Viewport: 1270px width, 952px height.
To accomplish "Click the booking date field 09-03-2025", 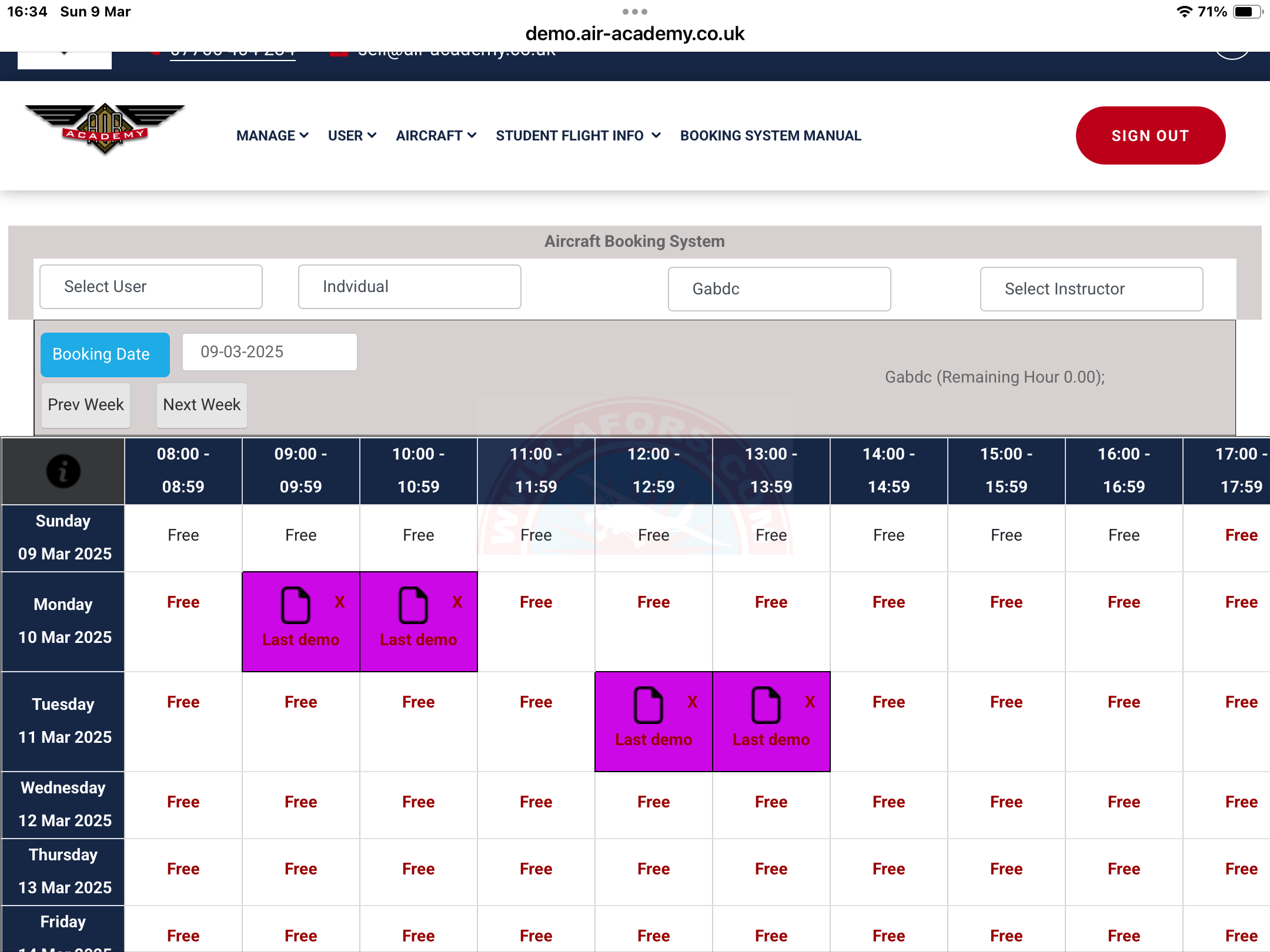I will point(269,352).
